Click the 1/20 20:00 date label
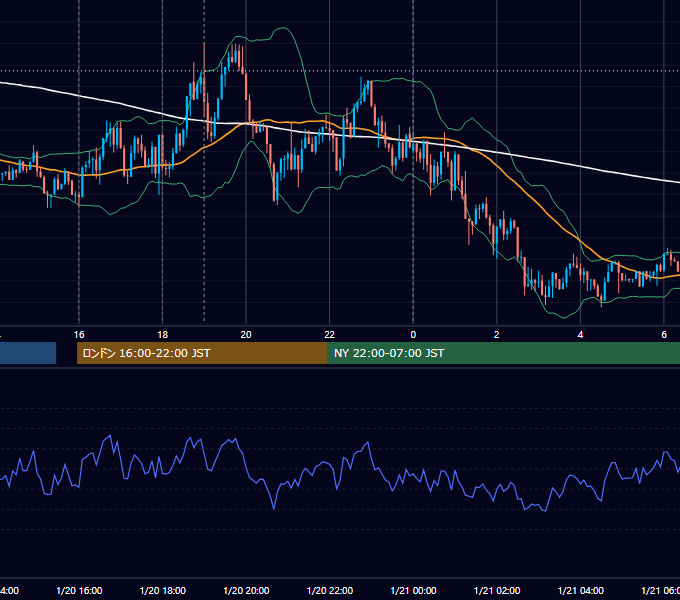This screenshot has width=680, height=600. pyautogui.click(x=246, y=590)
